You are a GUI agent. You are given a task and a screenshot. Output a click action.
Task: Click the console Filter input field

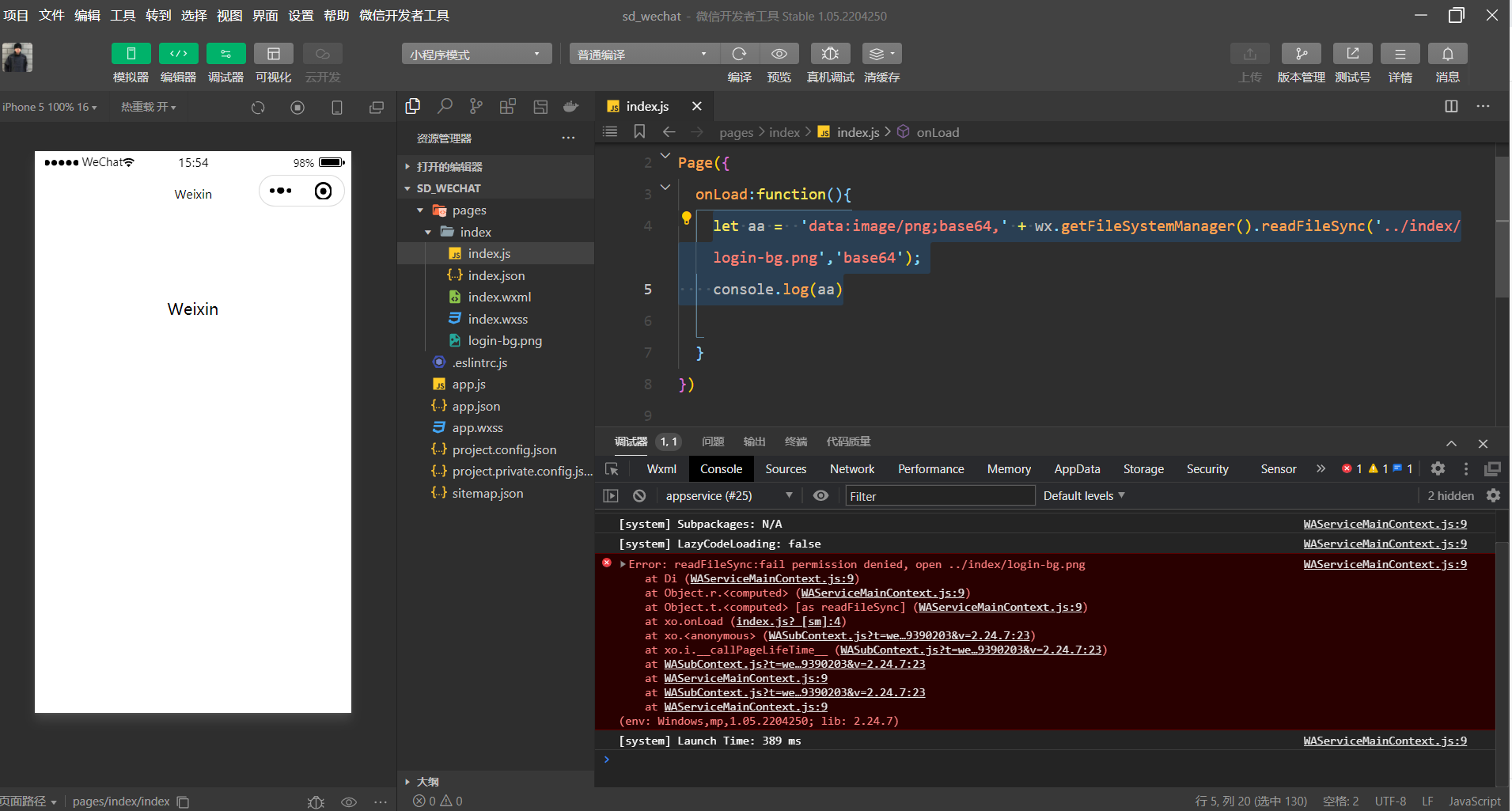pos(938,496)
